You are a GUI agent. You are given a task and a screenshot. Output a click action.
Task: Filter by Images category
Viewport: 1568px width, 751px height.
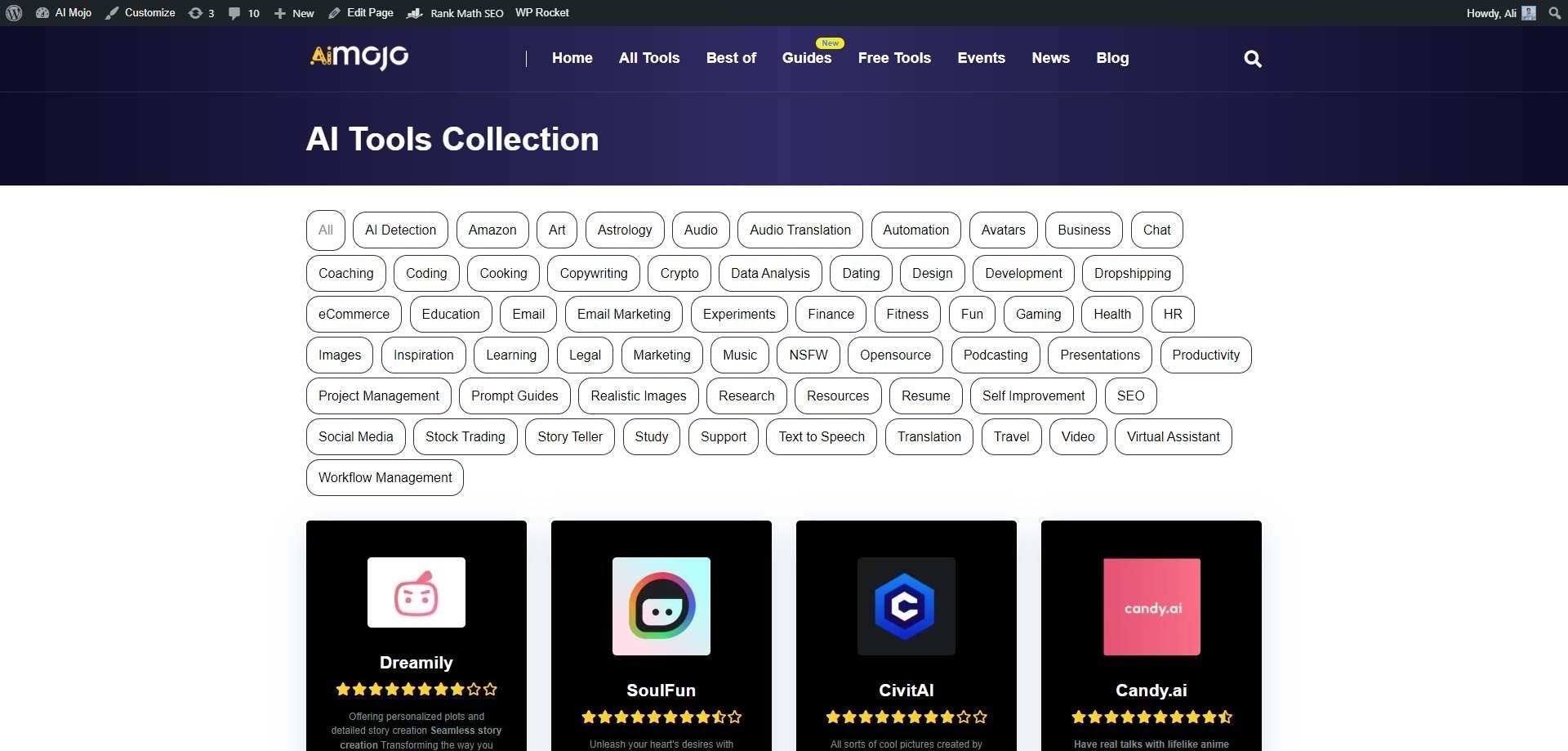[x=340, y=355]
